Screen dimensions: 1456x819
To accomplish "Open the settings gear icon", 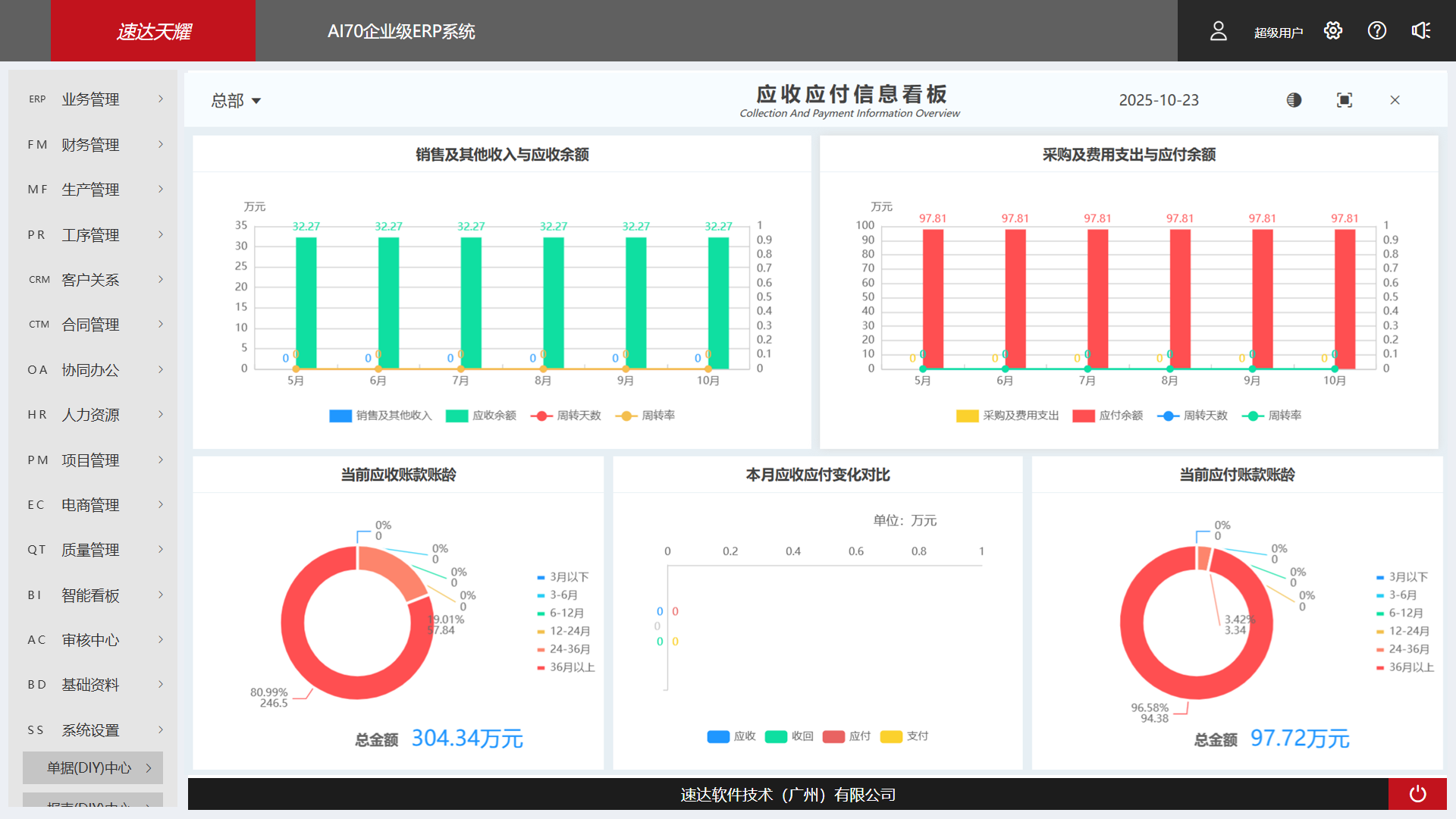I will click(x=1333, y=30).
